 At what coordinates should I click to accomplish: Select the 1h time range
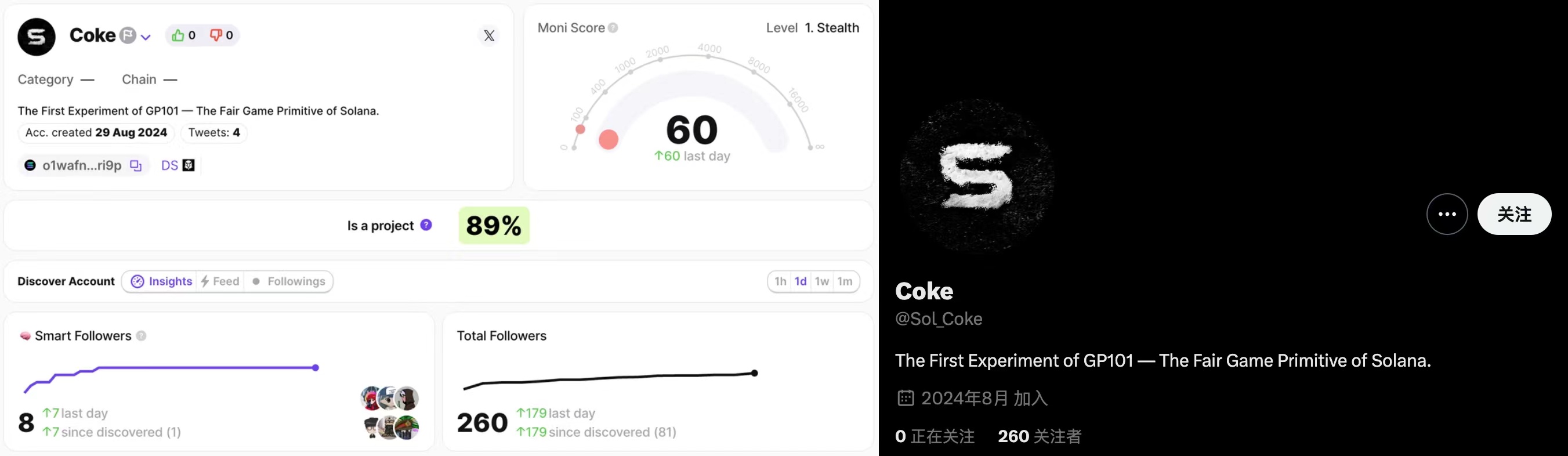pos(780,281)
